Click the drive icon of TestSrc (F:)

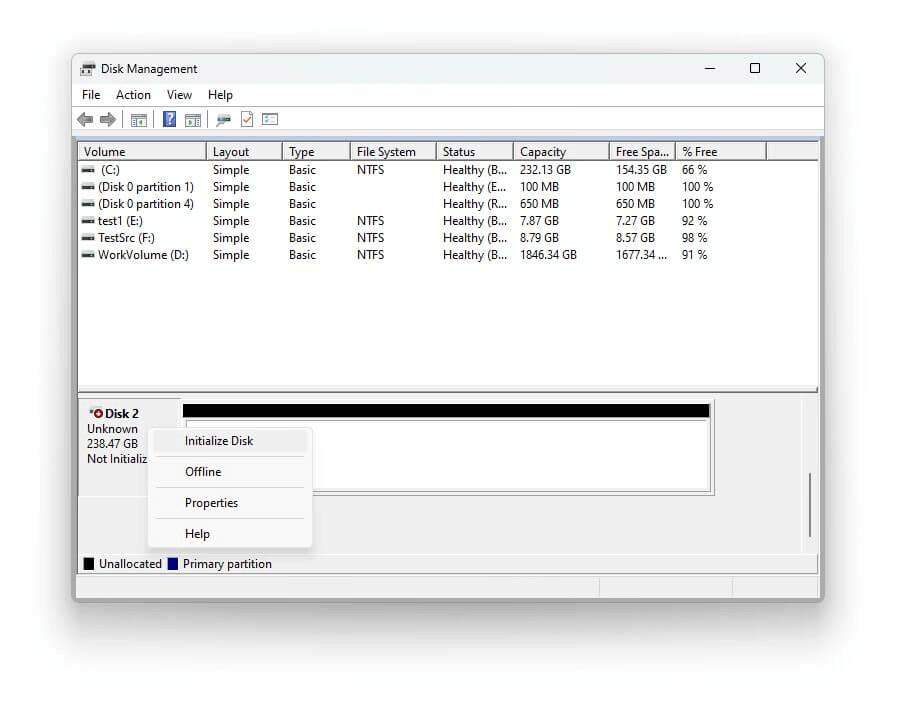click(x=88, y=238)
